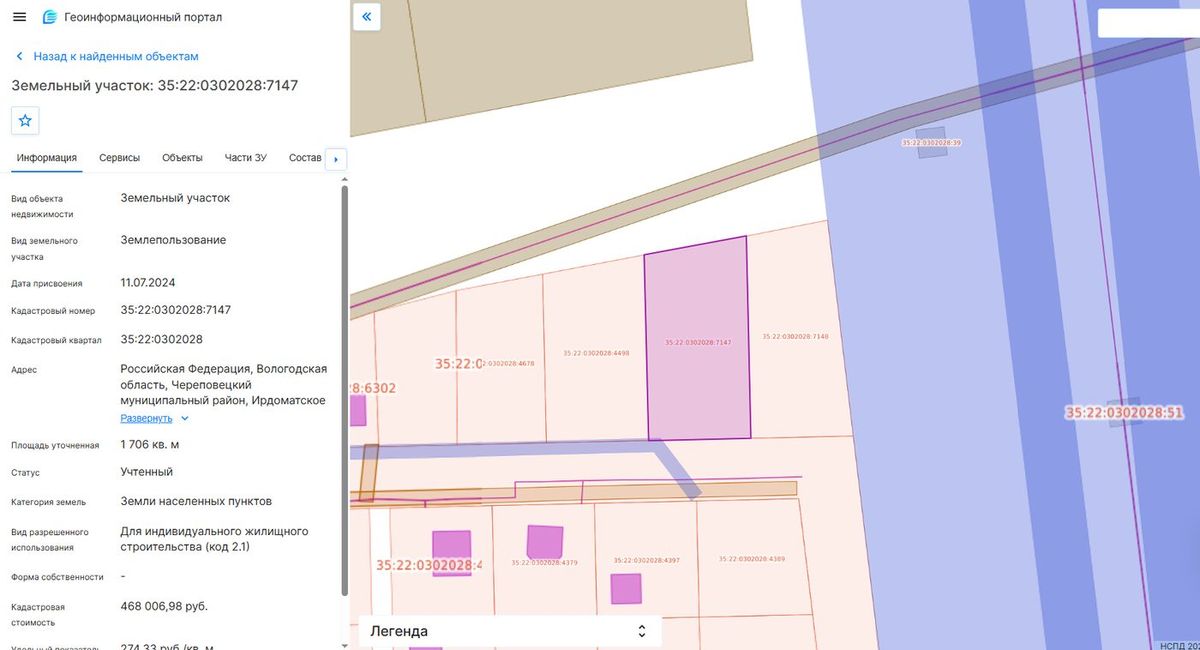The height and width of the screenshot is (650, 1200).
Task: Switch to the Состав tab
Action: pyautogui.click(x=305, y=158)
